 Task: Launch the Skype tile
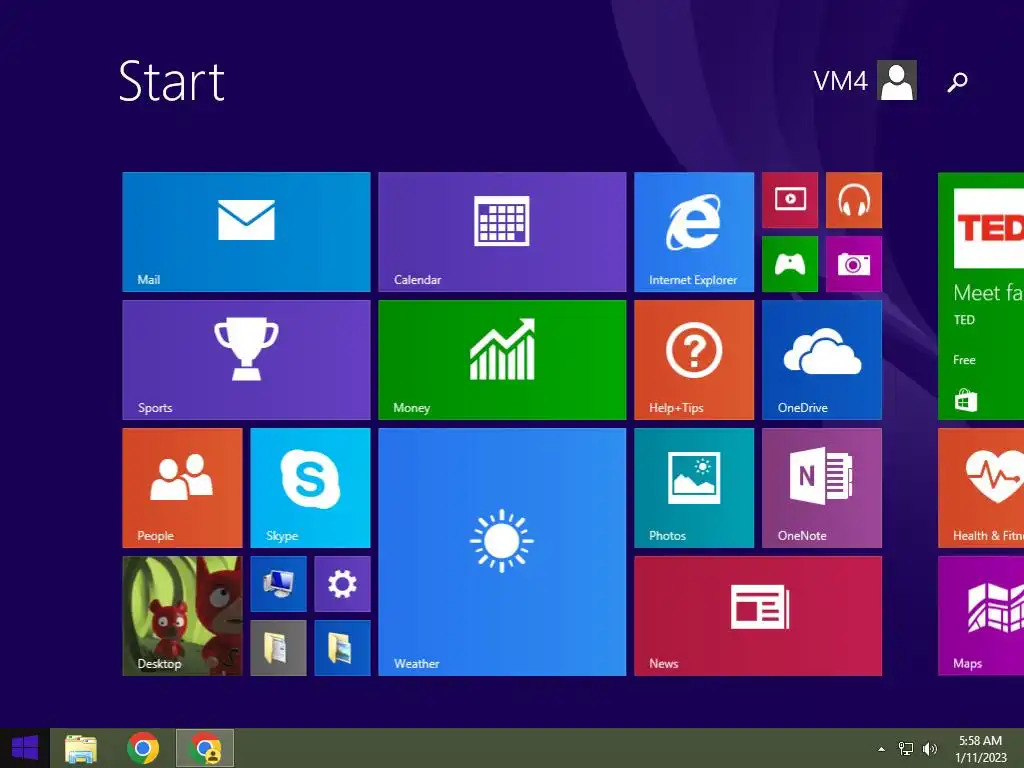[x=310, y=488]
